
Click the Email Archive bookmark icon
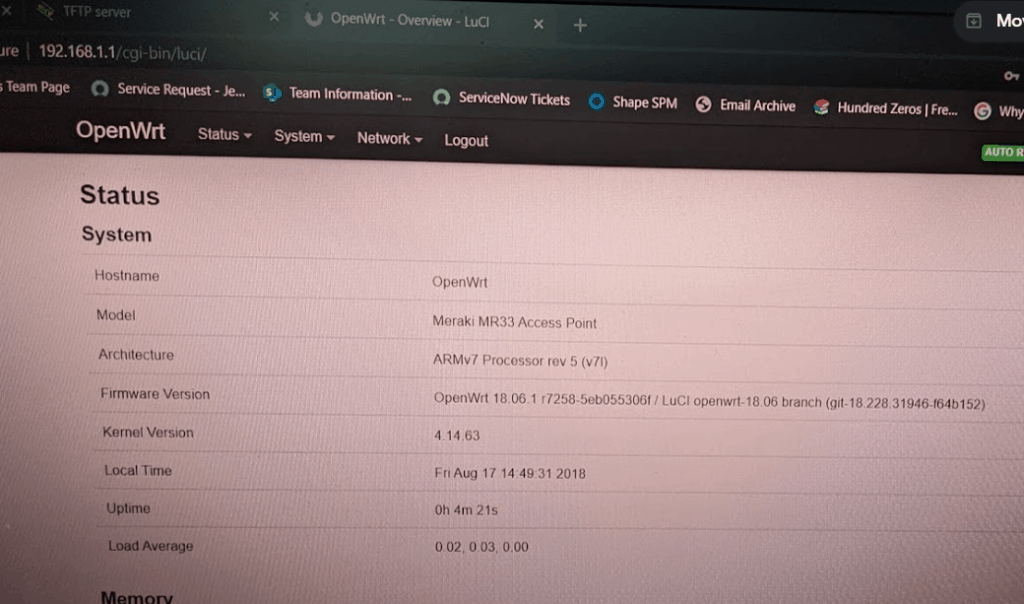pyautogui.click(x=703, y=104)
